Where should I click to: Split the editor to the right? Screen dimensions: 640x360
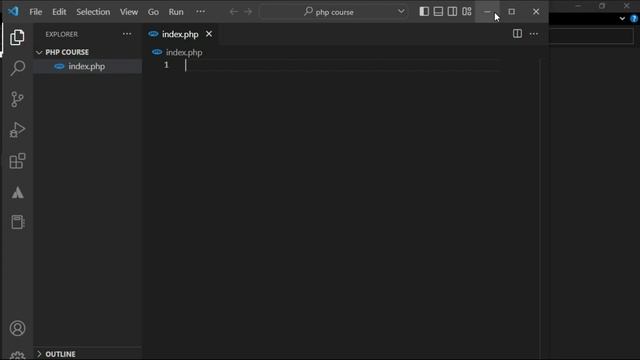click(x=517, y=34)
